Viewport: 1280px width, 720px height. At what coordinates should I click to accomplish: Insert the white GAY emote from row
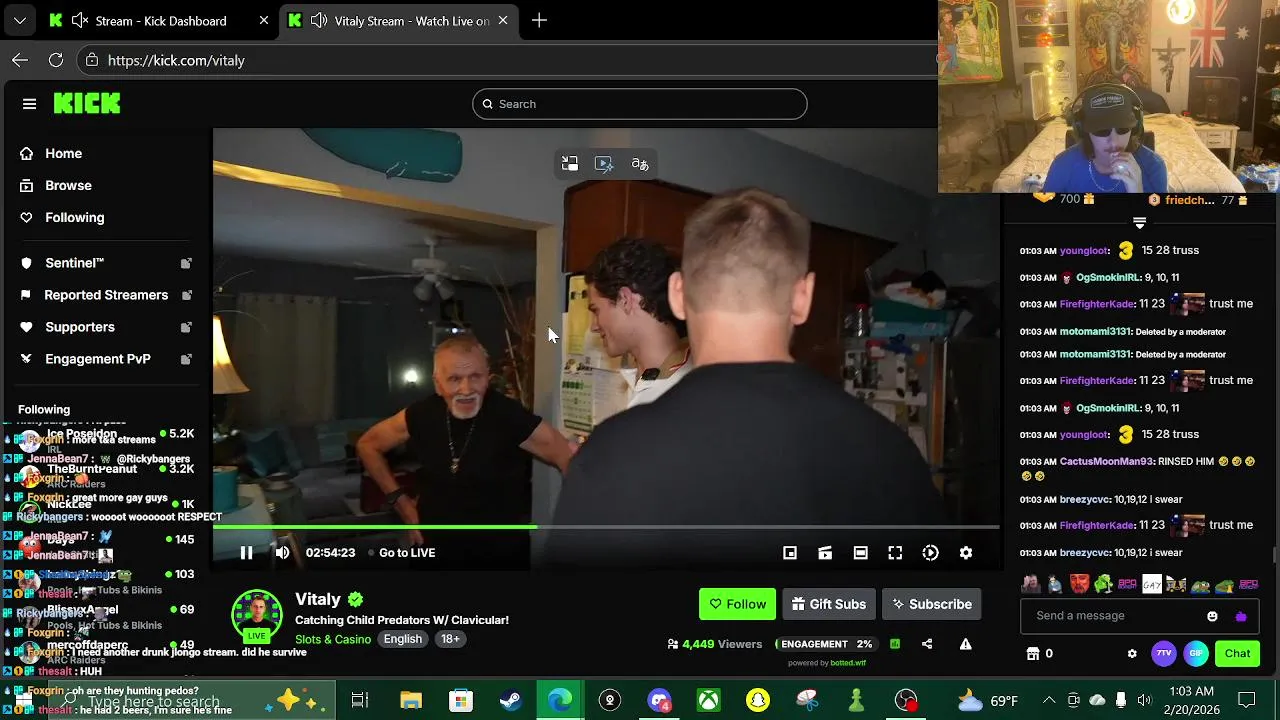tap(1152, 584)
